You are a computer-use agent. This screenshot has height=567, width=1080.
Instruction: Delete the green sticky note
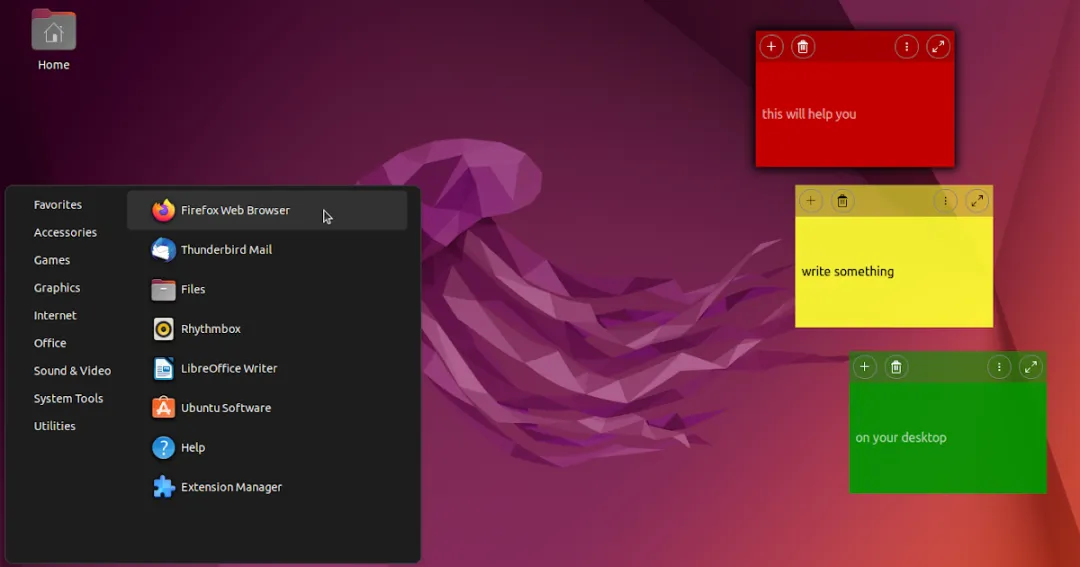pyautogui.click(x=895, y=367)
